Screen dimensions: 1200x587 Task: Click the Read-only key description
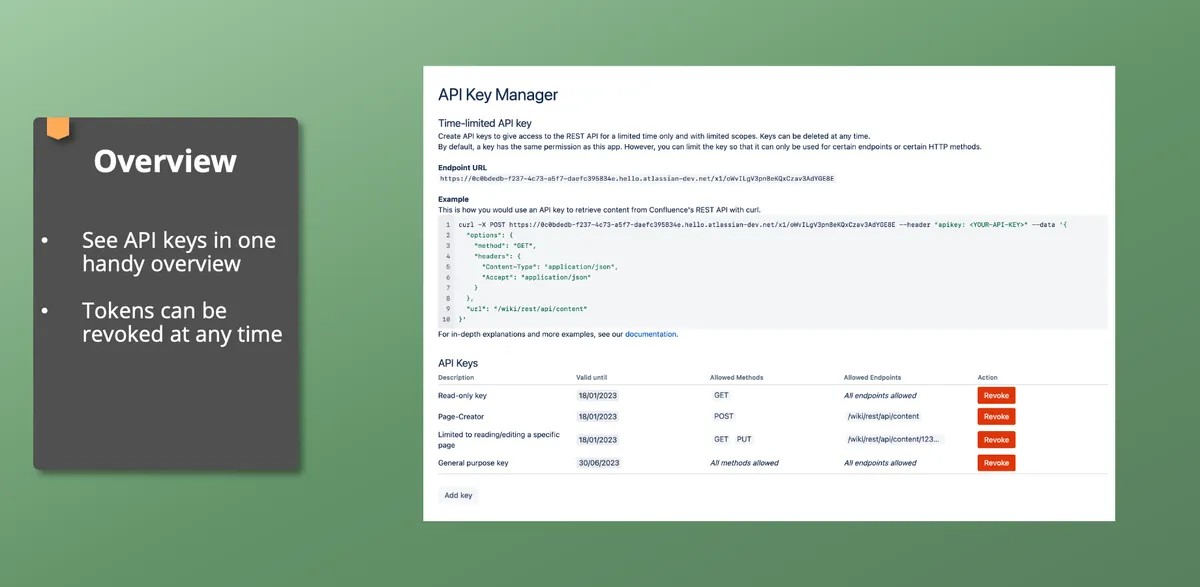coord(461,396)
